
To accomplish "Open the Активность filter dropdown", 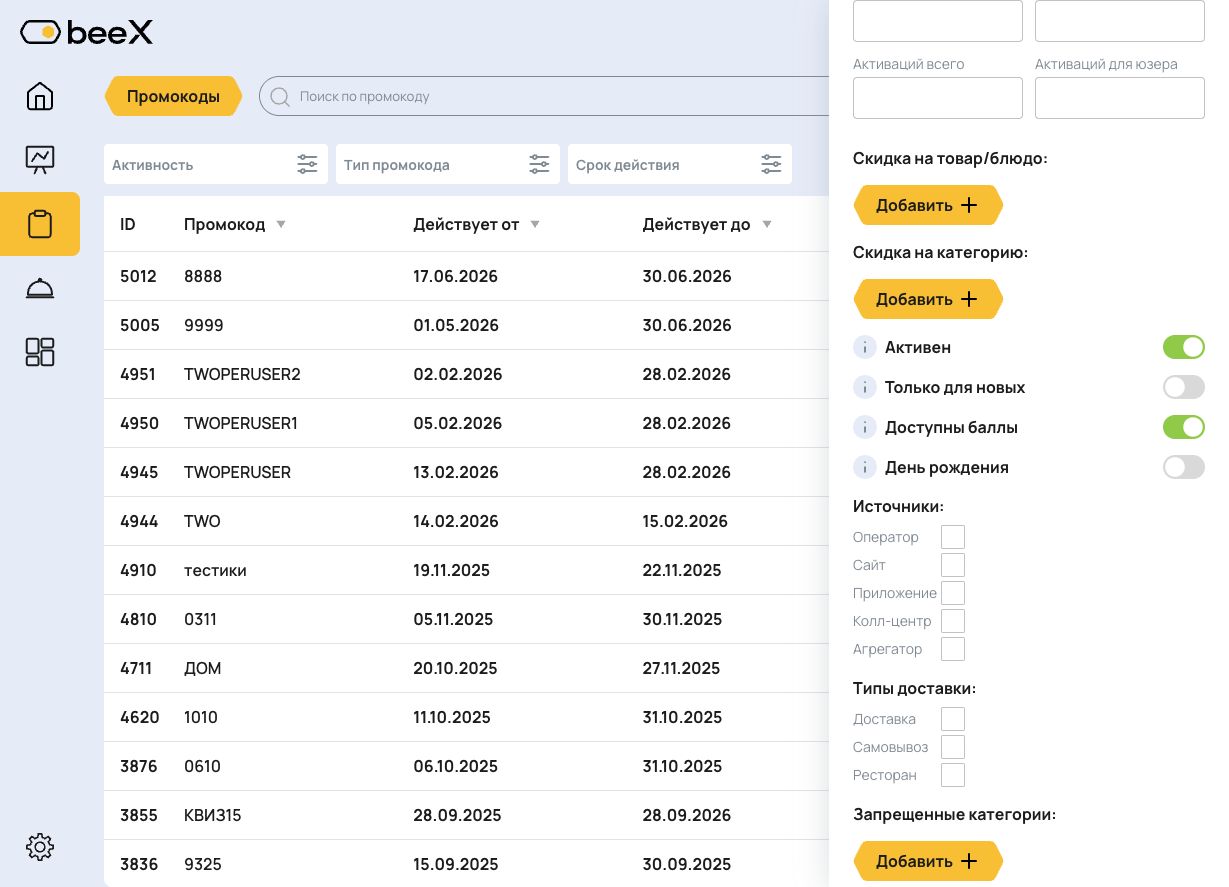I will pos(216,164).
